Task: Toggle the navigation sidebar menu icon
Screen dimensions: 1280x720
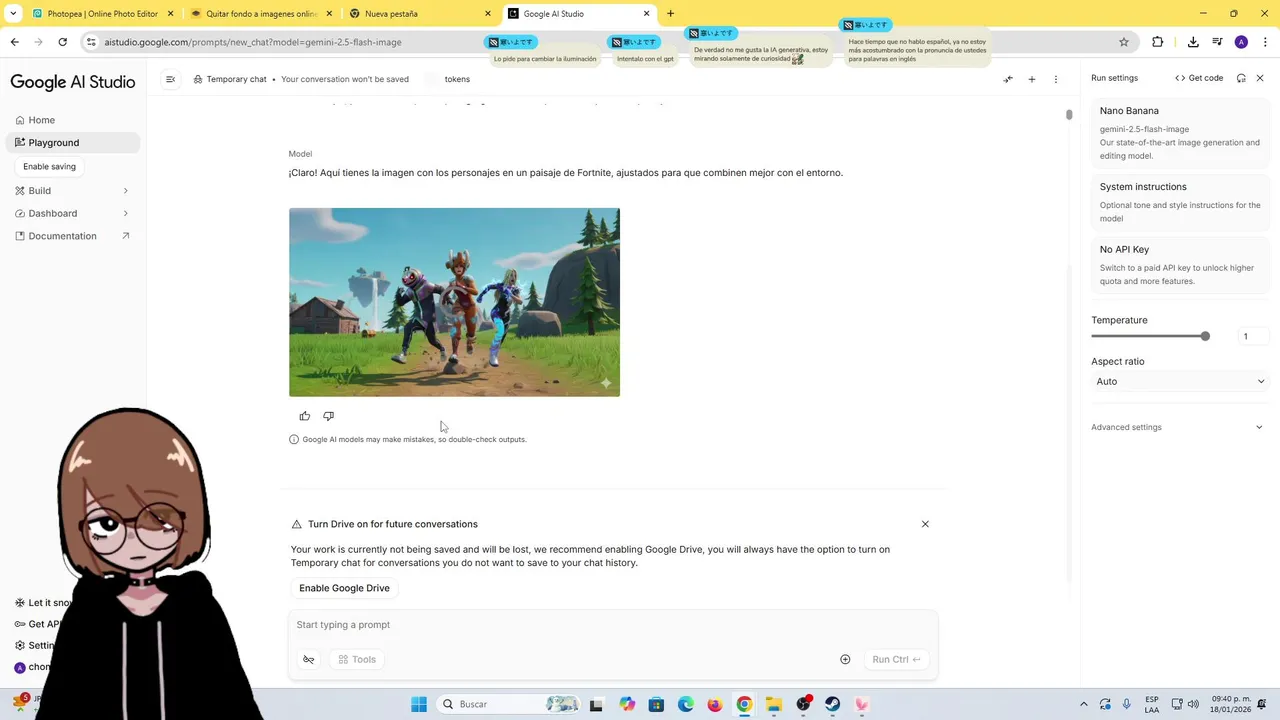Action: tap(170, 79)
